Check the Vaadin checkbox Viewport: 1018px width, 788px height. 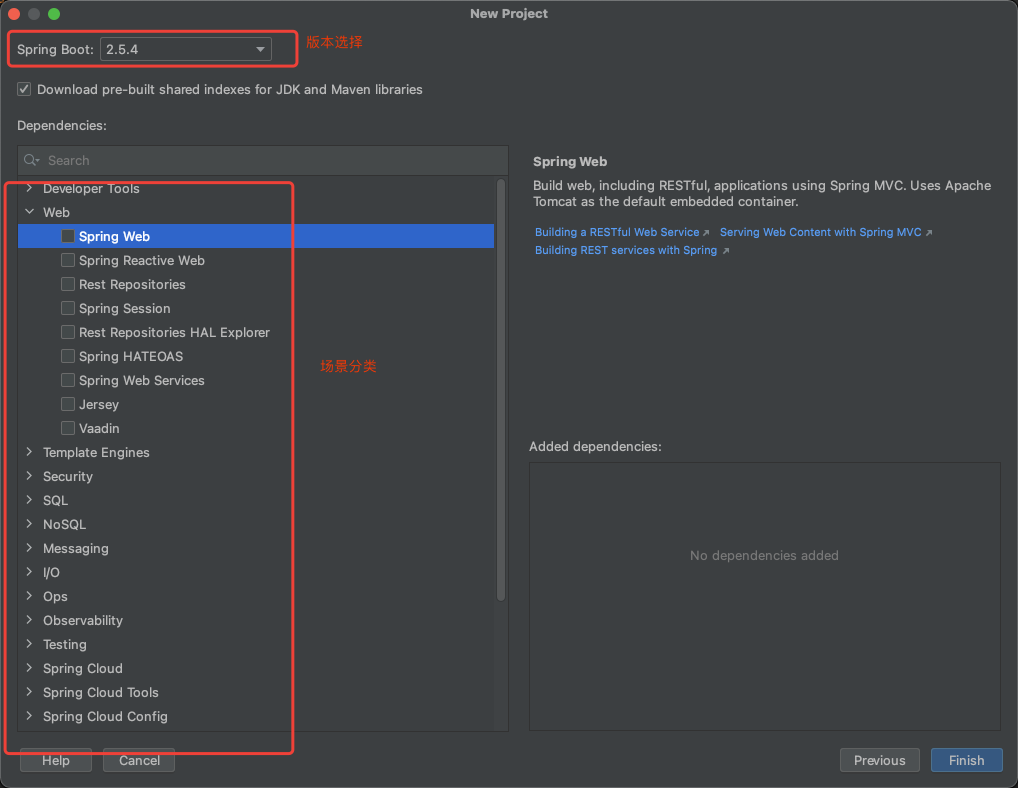68,428
